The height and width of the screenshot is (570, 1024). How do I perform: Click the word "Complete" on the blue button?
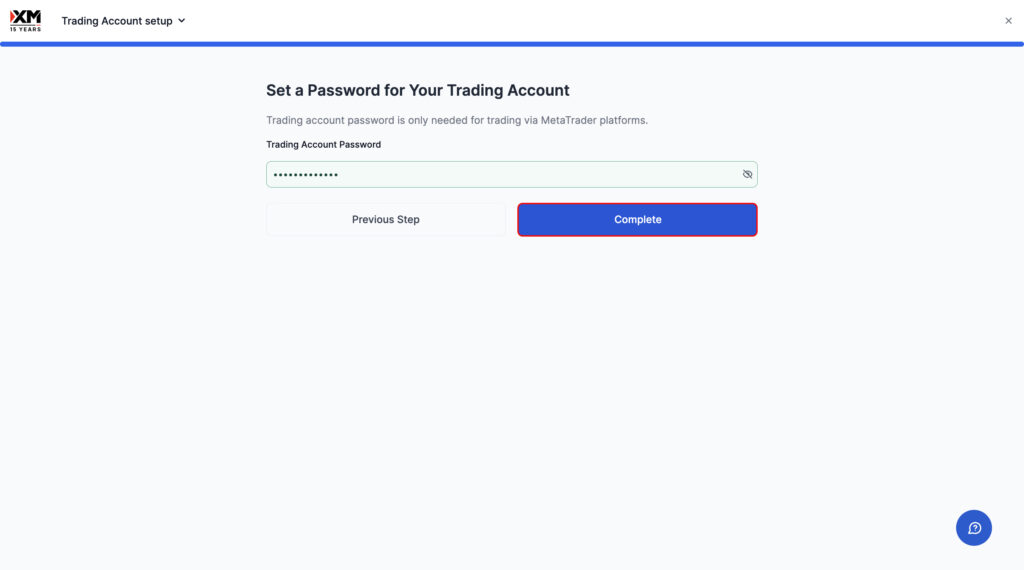point(637,219)
